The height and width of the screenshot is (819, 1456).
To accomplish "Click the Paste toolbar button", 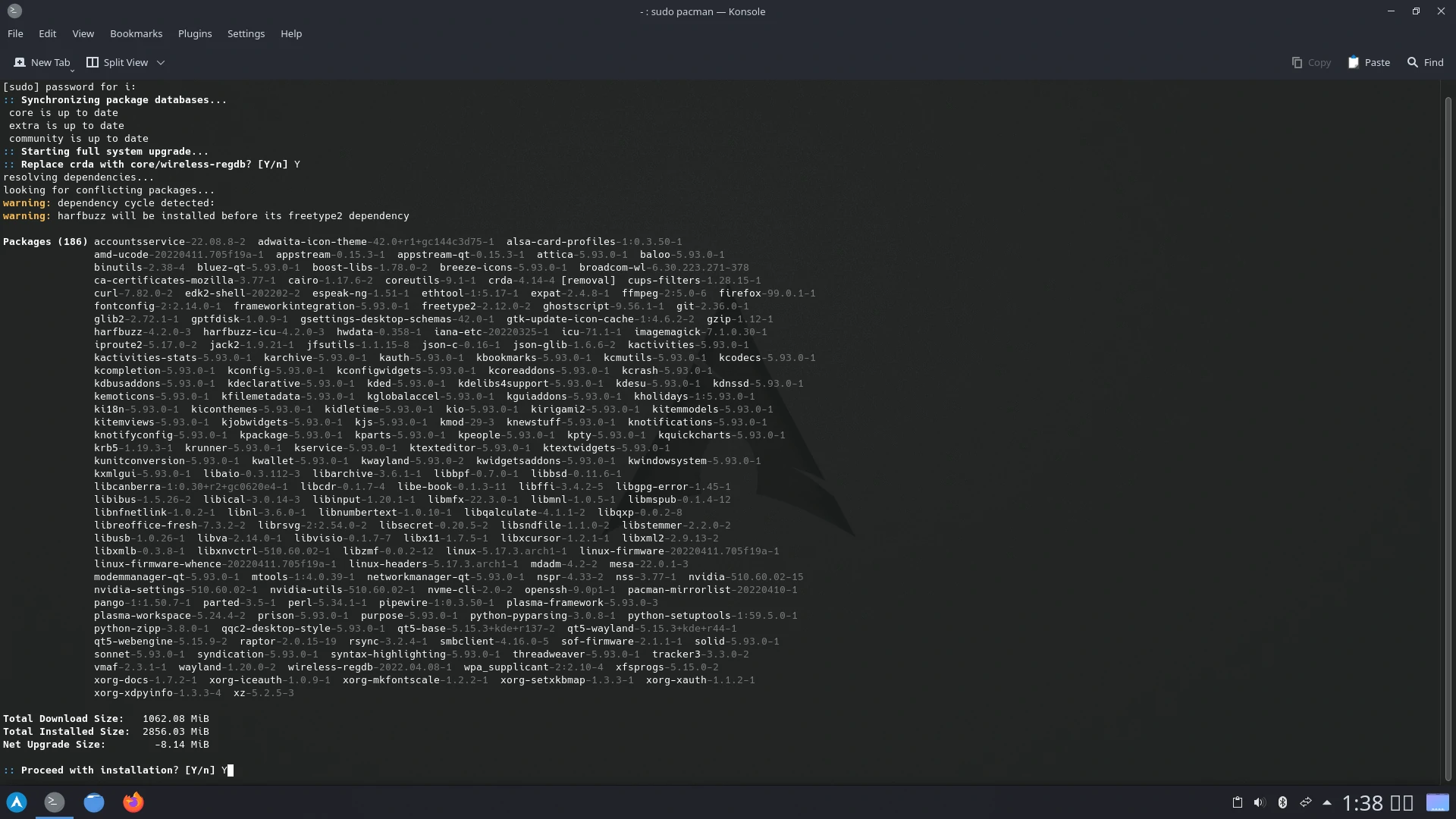I will pos(1369,62).
